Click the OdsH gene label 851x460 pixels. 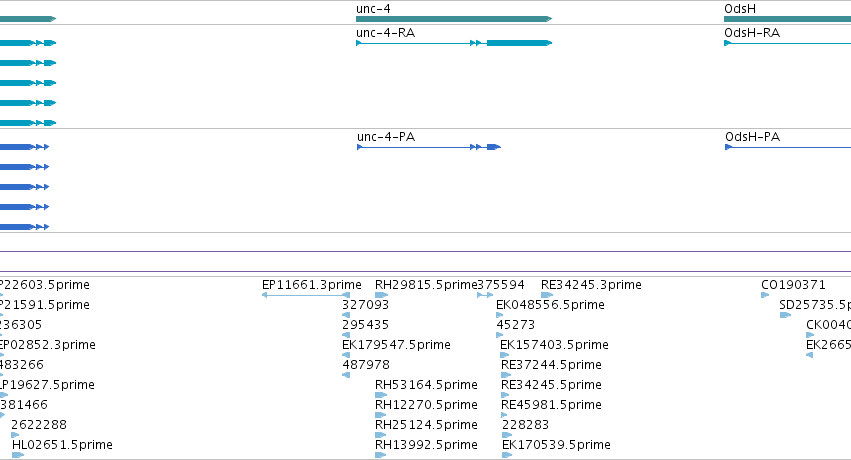click(x=740, y=9)
